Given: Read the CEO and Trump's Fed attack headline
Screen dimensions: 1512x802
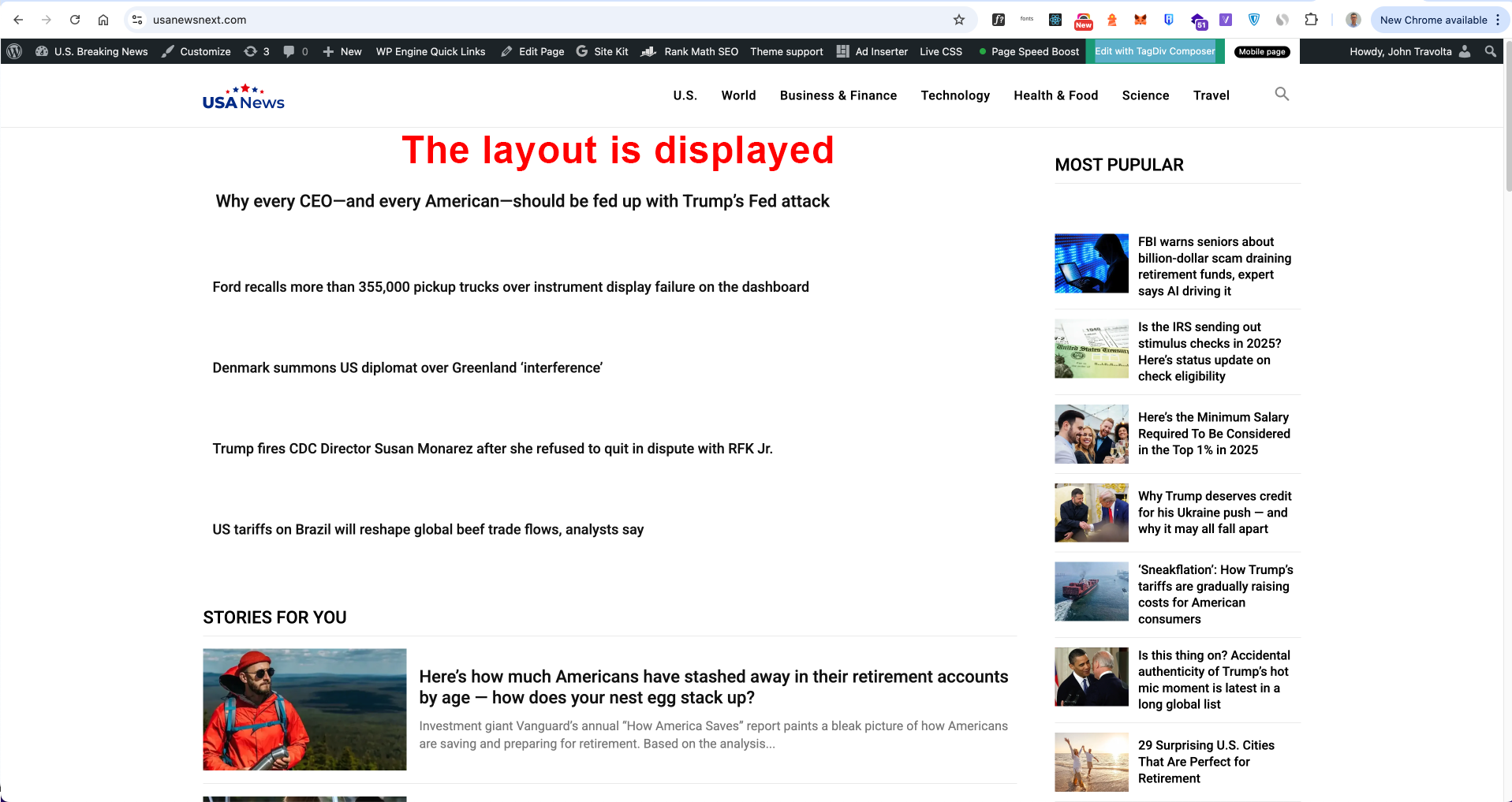Looking at the screenshot, I should pos(522,201).
